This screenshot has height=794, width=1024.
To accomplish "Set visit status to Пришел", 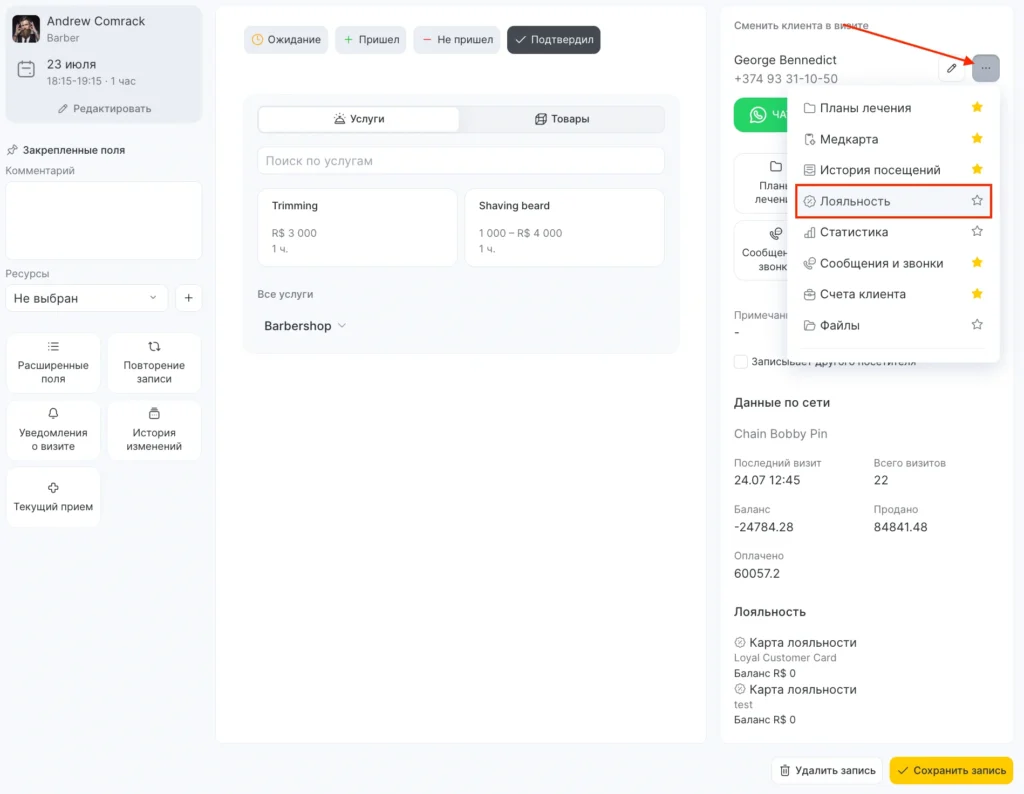I will (x=371, y=40).
